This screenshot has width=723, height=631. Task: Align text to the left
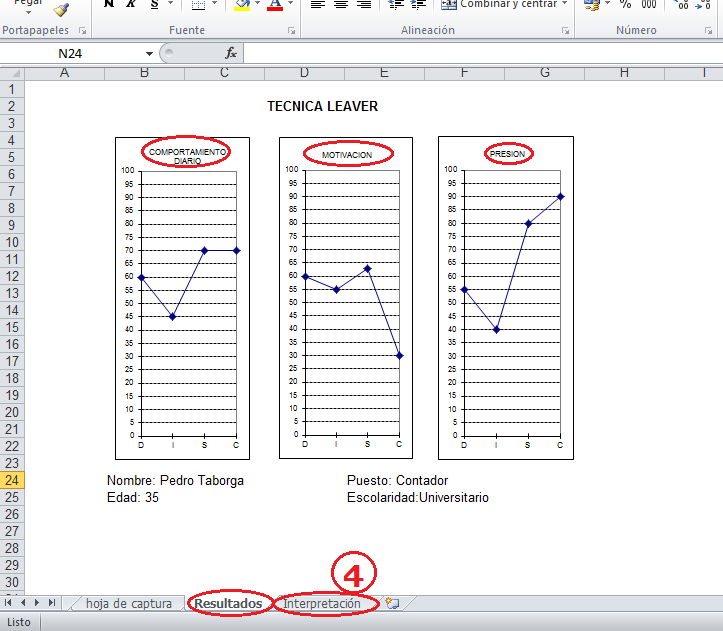pos(317,5)
